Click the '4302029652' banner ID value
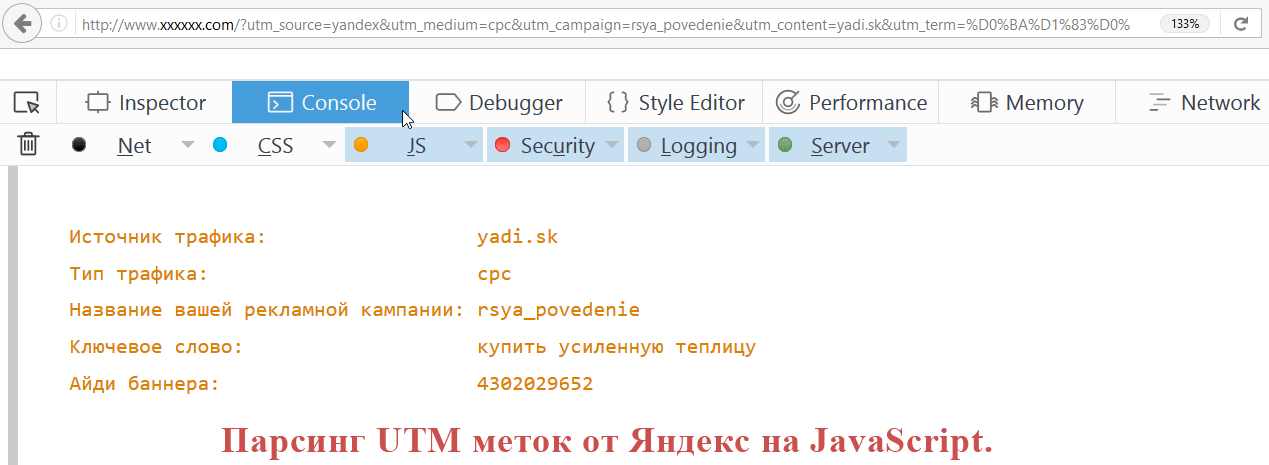The height and width of the screenshot is (465, 1269). click(535, 383)
